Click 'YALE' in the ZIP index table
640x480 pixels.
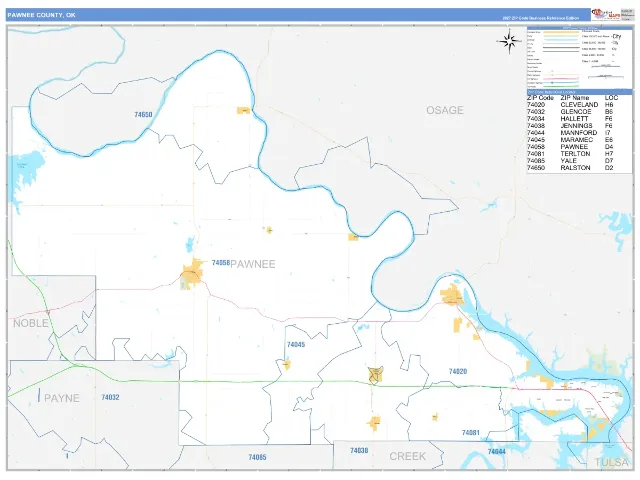point(569,161)
